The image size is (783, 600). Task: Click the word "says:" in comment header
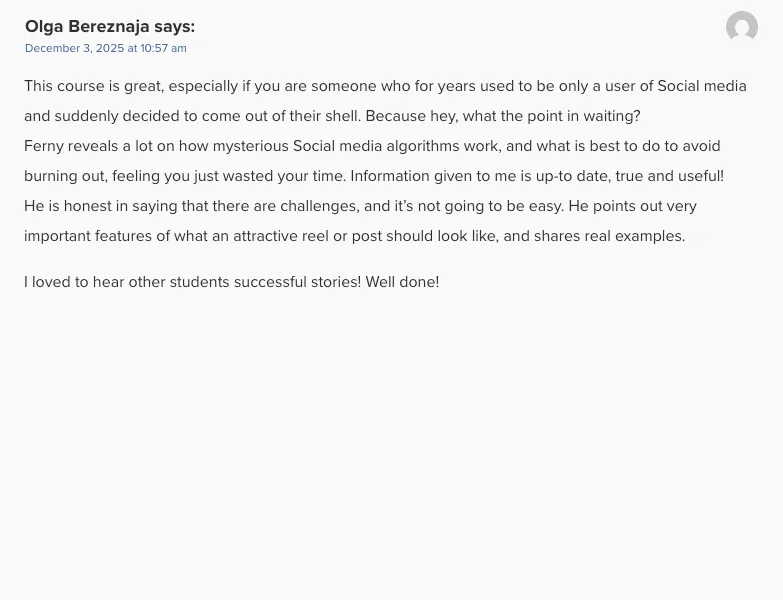click(x=174, y=26)
